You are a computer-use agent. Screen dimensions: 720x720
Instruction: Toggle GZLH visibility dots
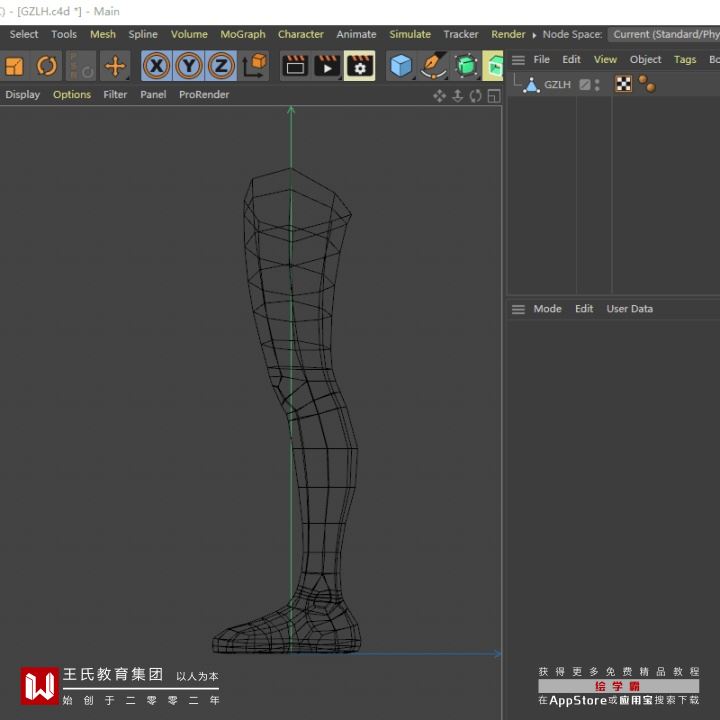point(597,85)
